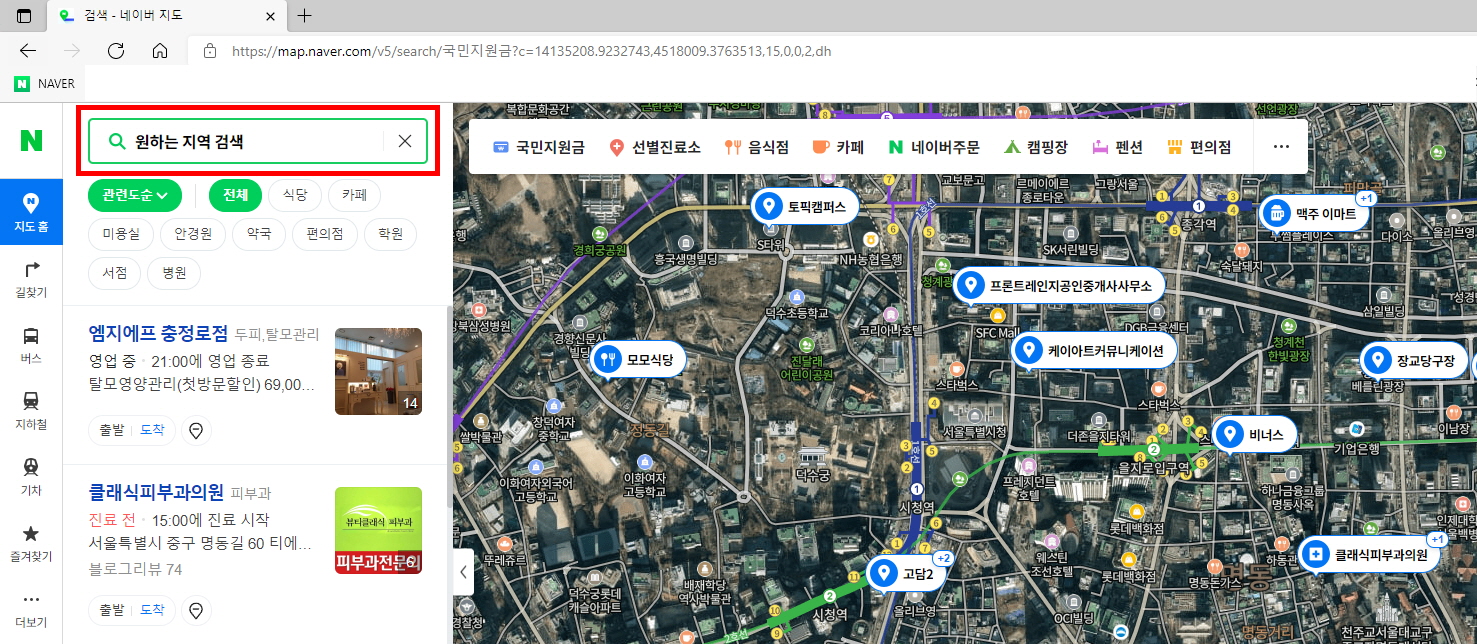
Task: Set 클래식피부과의원 as 도착
Action: click(x=152, y=610)
